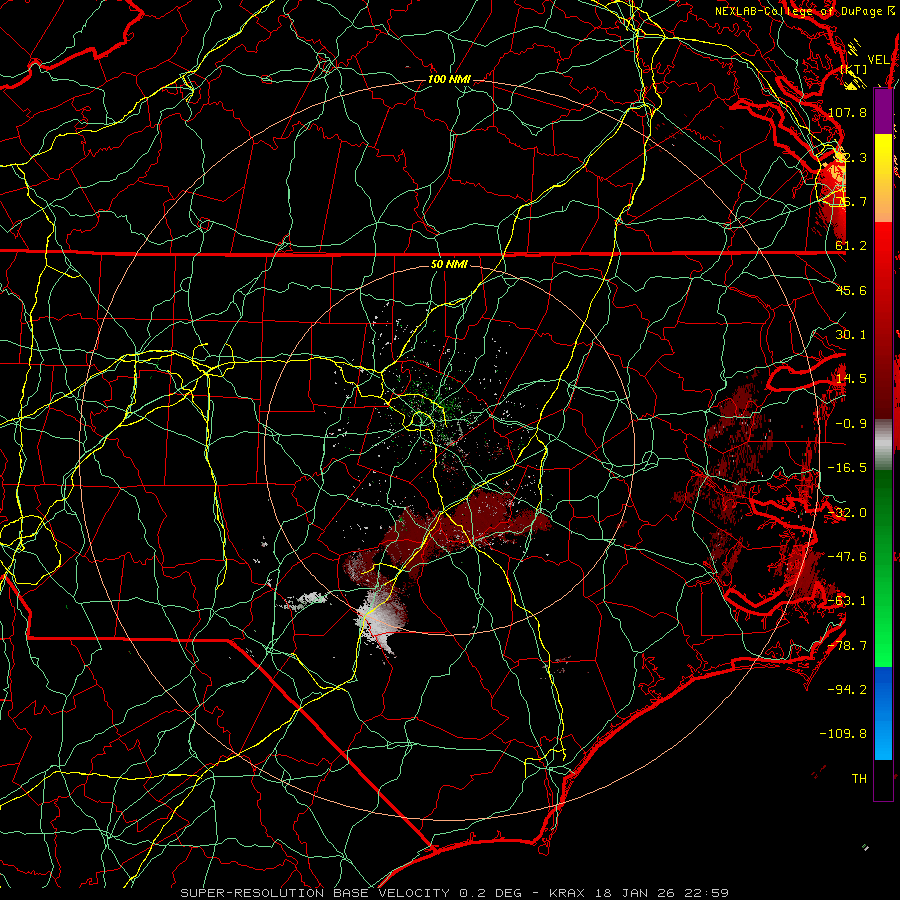900x900 pixels.
Task: Click the [KT] units label
Action: [x=854, y=69]
